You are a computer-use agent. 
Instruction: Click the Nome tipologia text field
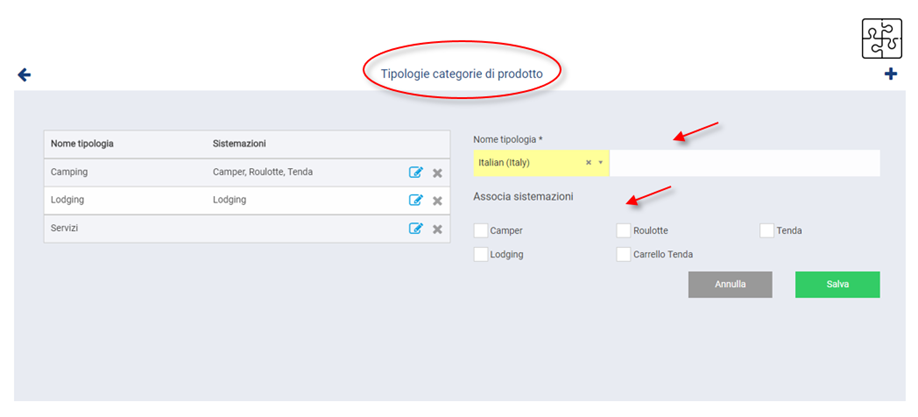coord(744,163)
